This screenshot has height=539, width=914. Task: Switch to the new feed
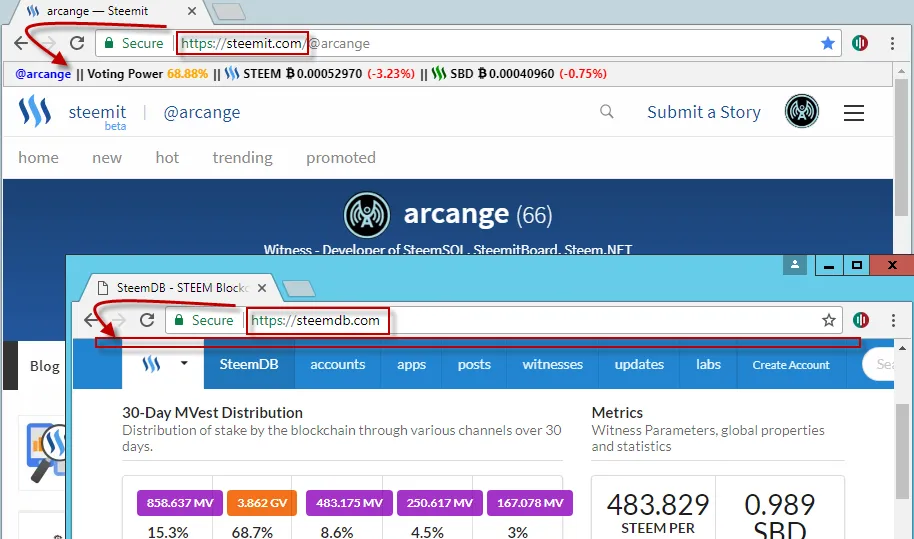coord(107,157)
